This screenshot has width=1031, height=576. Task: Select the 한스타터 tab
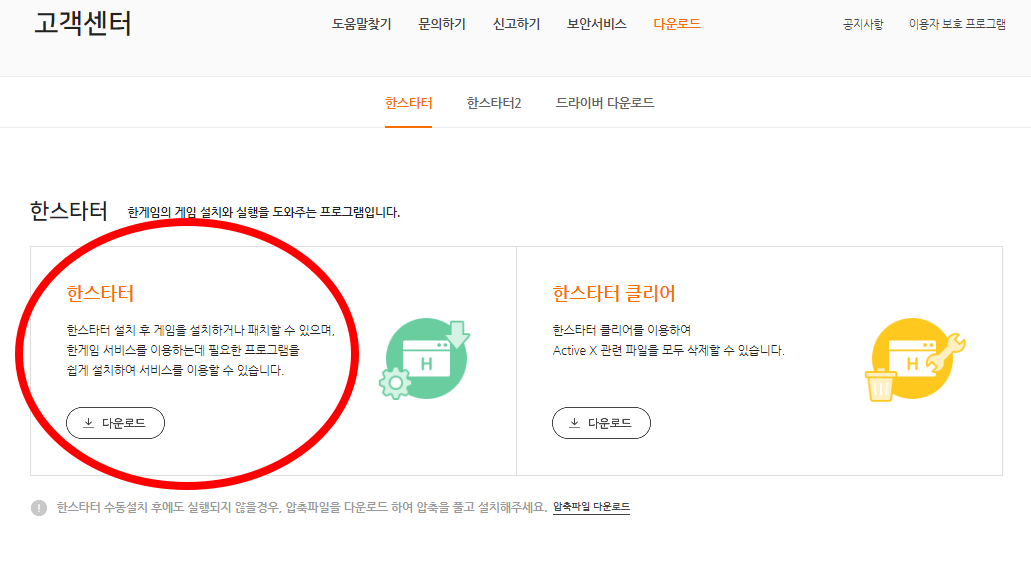pyautogui.click(x=409, y=102)
